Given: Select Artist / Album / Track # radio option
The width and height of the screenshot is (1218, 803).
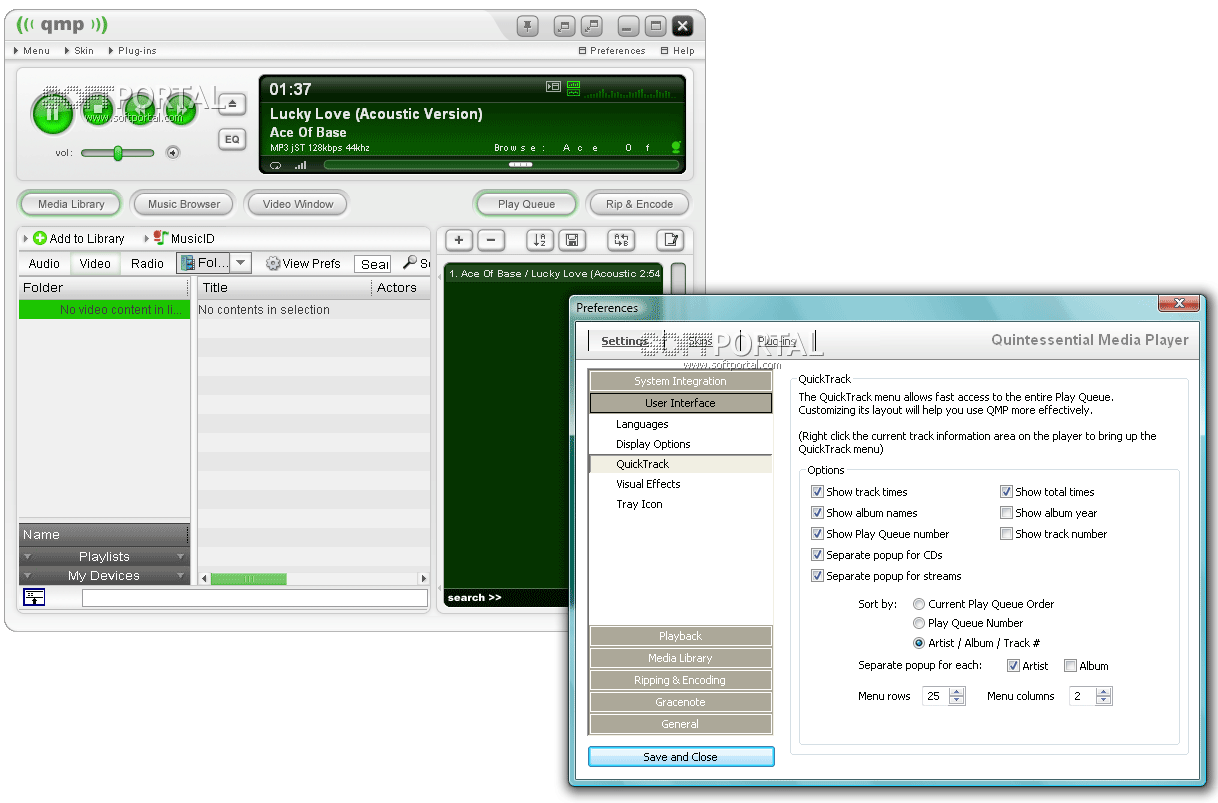Looking at the screenshot, I should coord(919,643).
